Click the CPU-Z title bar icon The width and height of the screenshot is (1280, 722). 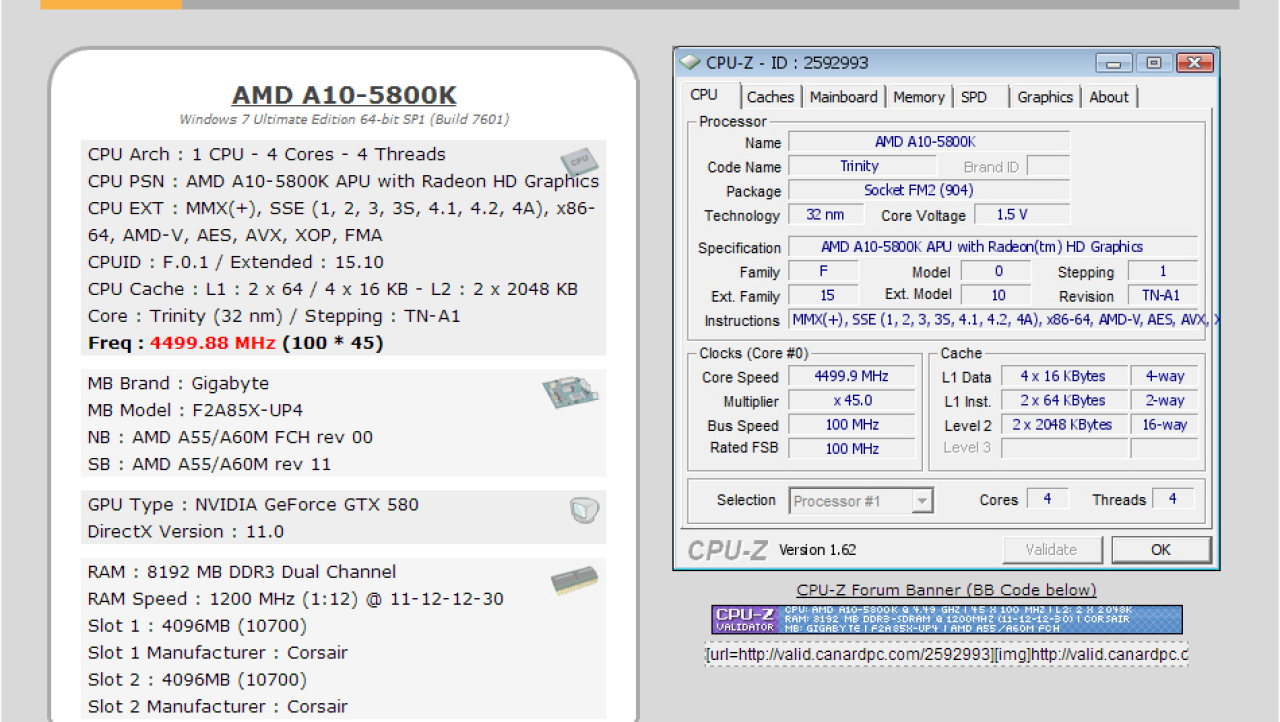(690, 63)
